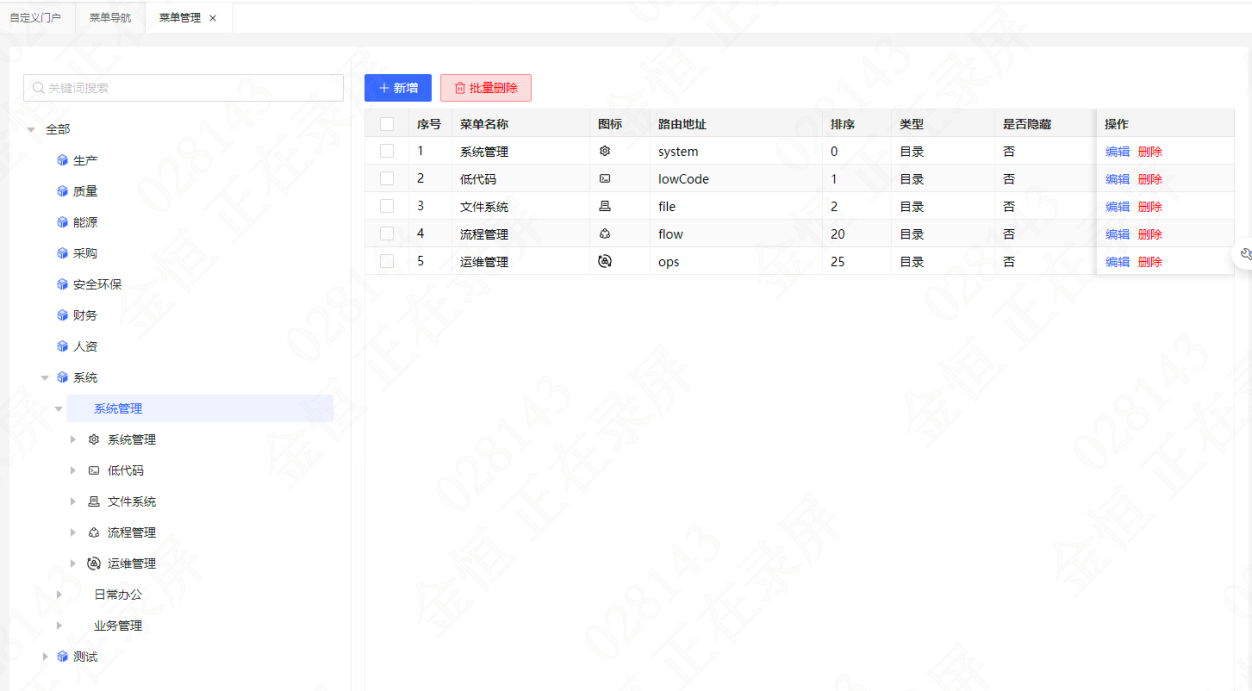Screen dimensions: 1252x691
Task: Expand the 流程管理 tree node arrow
Action: 73,532
